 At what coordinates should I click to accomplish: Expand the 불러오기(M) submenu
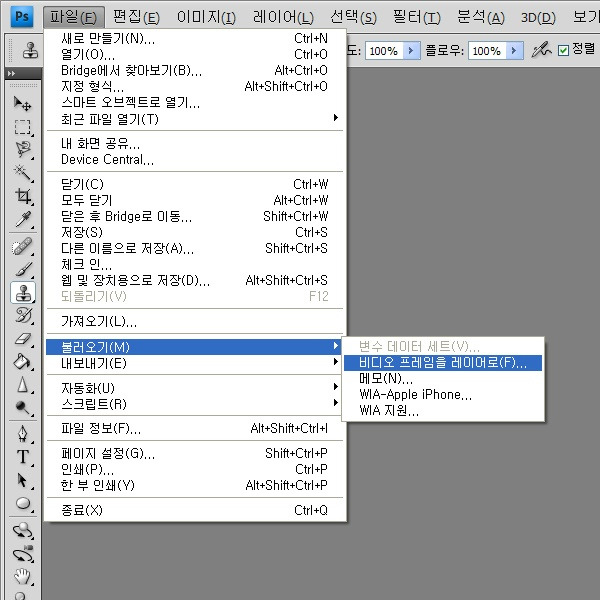point(195,347)
